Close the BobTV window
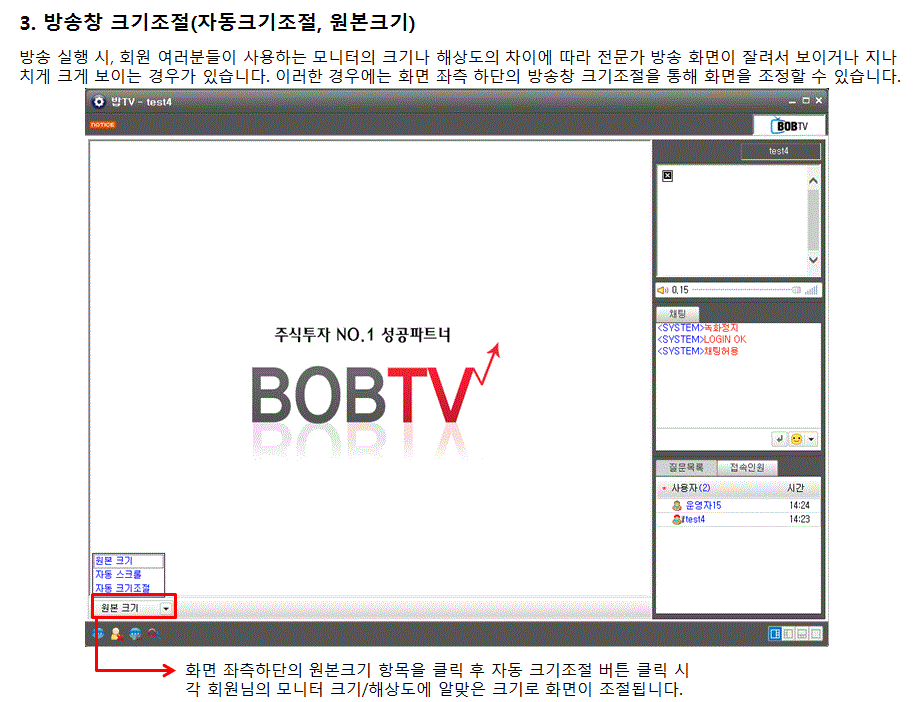Screen dimensions: 919x702 click(819, 101)
